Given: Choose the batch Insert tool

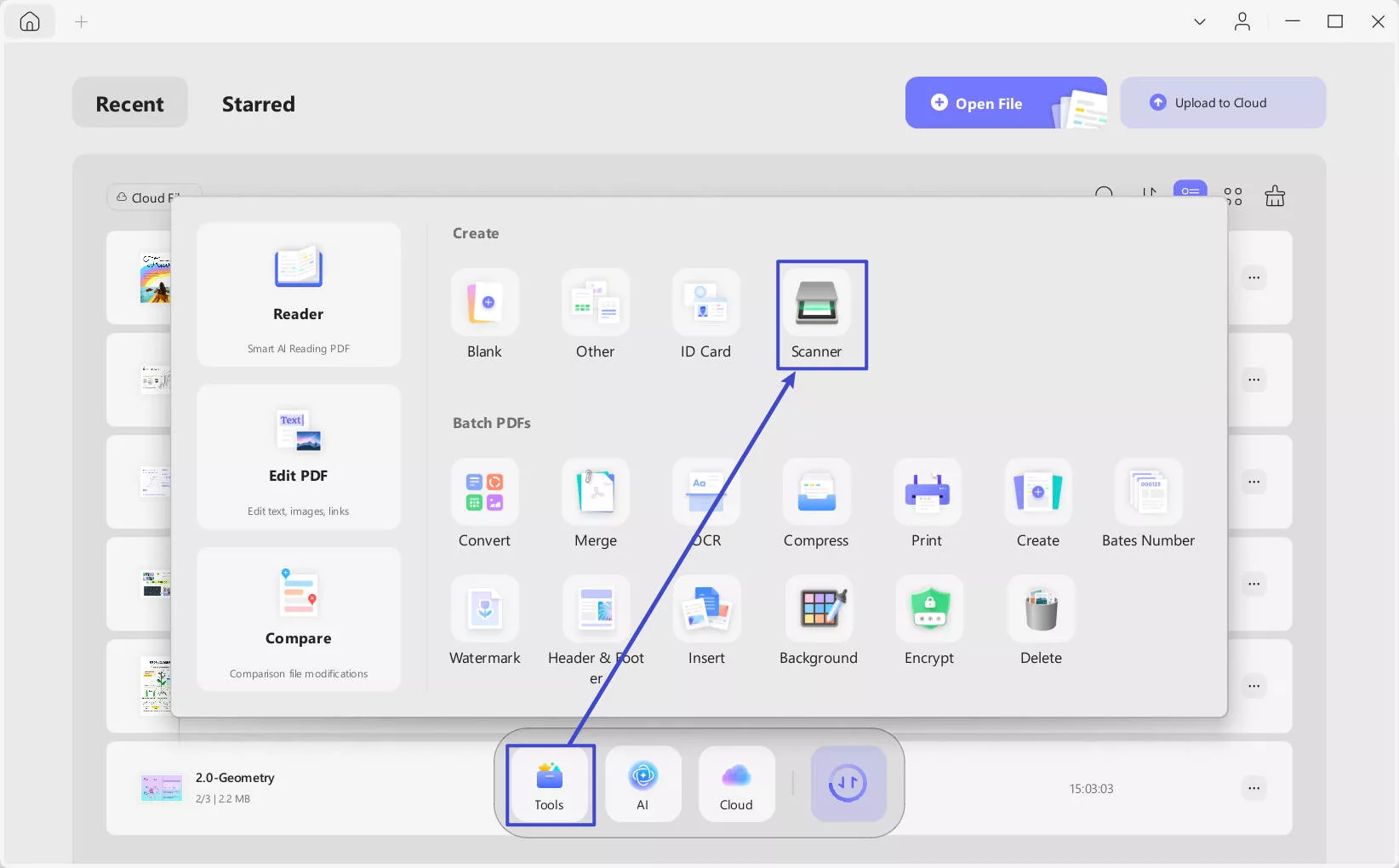Looking at the screenshot, I should click(x=706, y=620).
